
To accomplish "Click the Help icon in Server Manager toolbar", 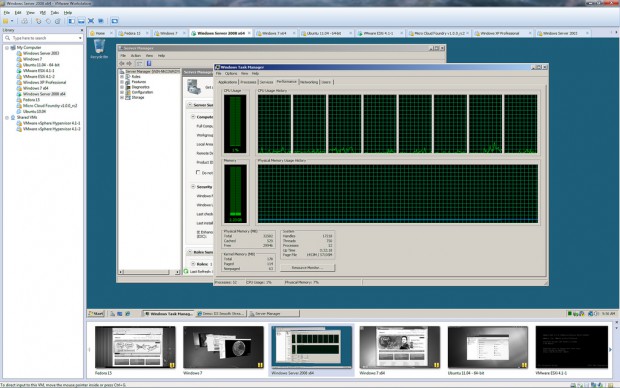I will pos(149,63).
